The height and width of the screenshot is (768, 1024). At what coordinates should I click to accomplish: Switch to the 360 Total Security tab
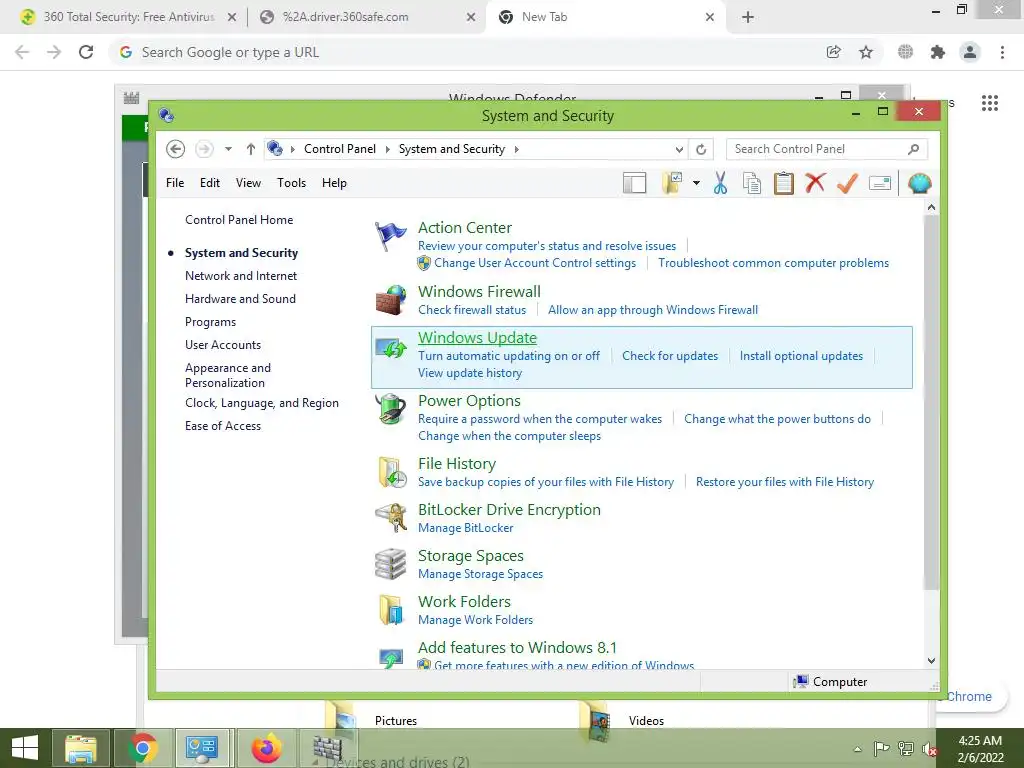129,17
